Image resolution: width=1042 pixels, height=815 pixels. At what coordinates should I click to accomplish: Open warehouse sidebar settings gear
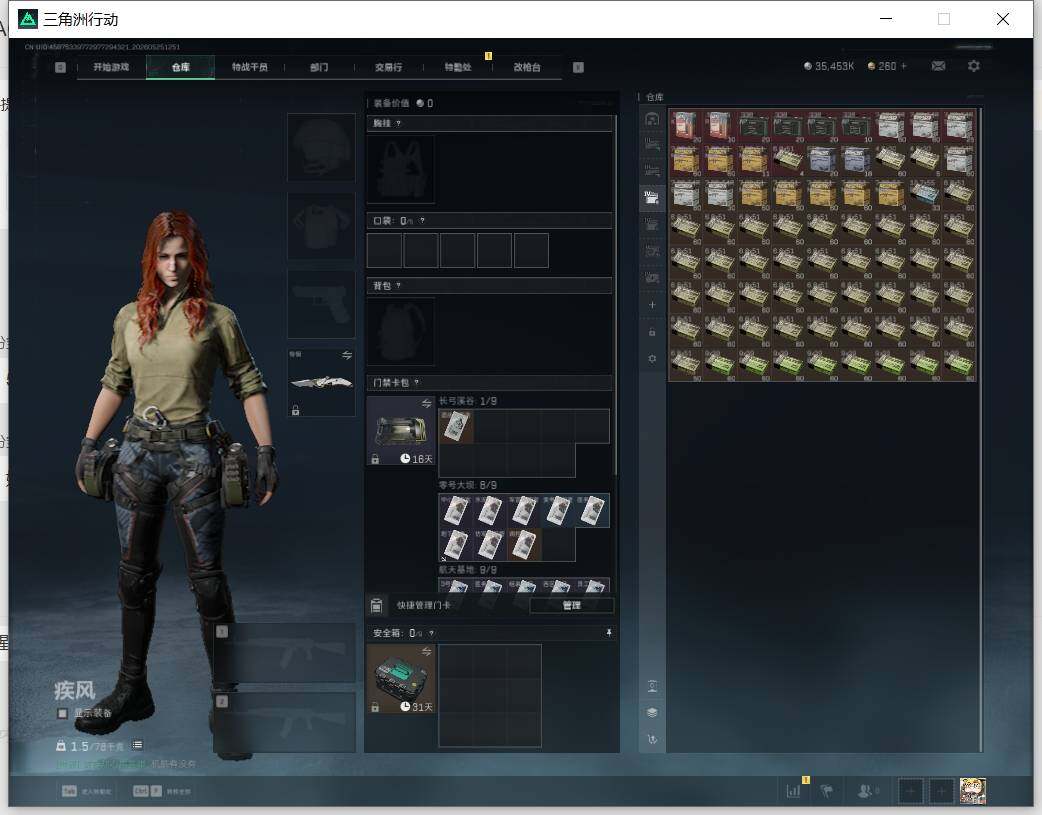pyautogui.click(x=652, y=358)
